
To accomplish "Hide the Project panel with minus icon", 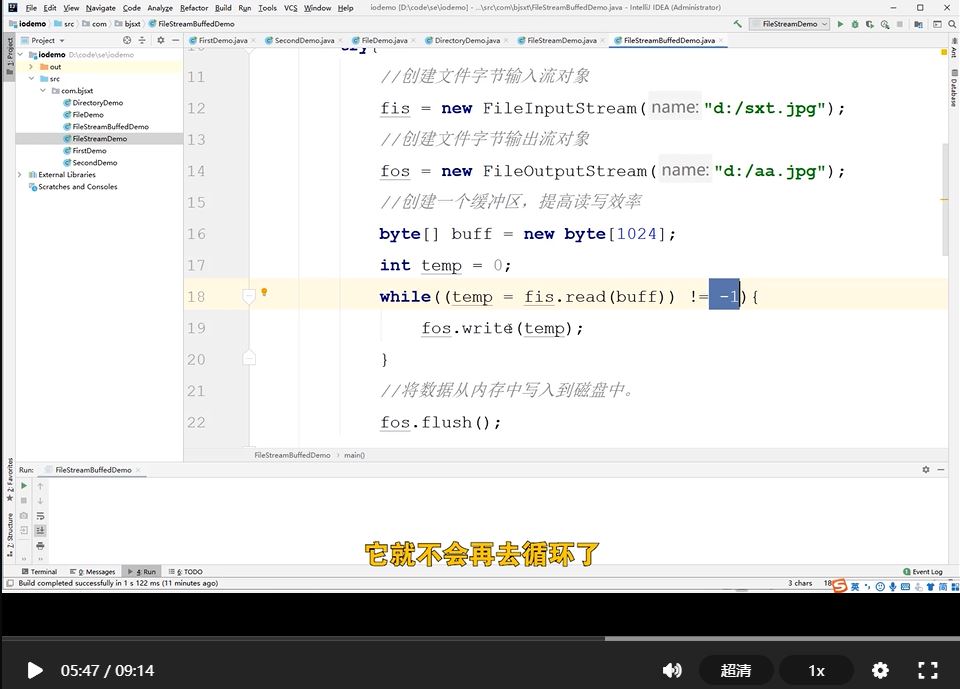I will click(x=176, y=40).
